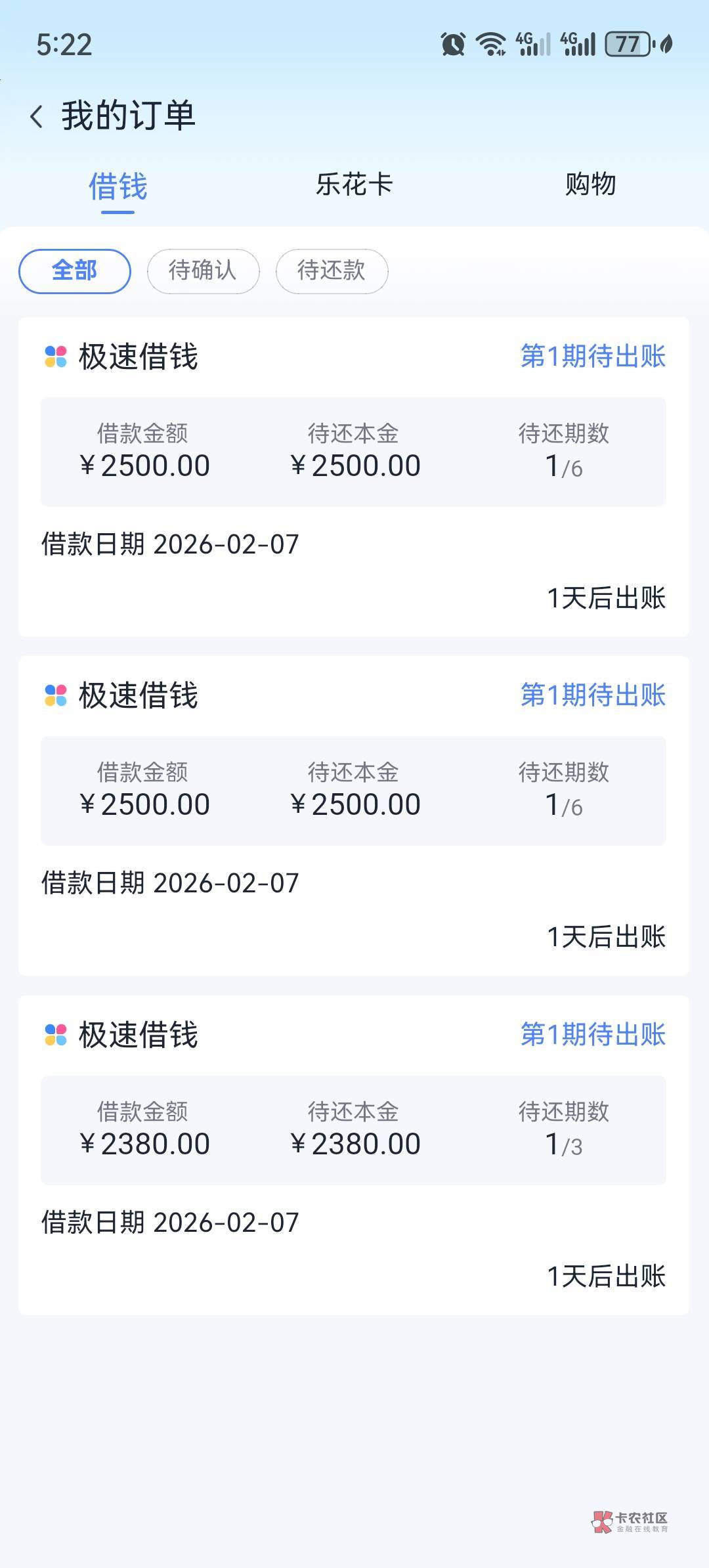Open the 购物 tab
709x1568 pixels.
pyautogui.click(x=590, y=185)
